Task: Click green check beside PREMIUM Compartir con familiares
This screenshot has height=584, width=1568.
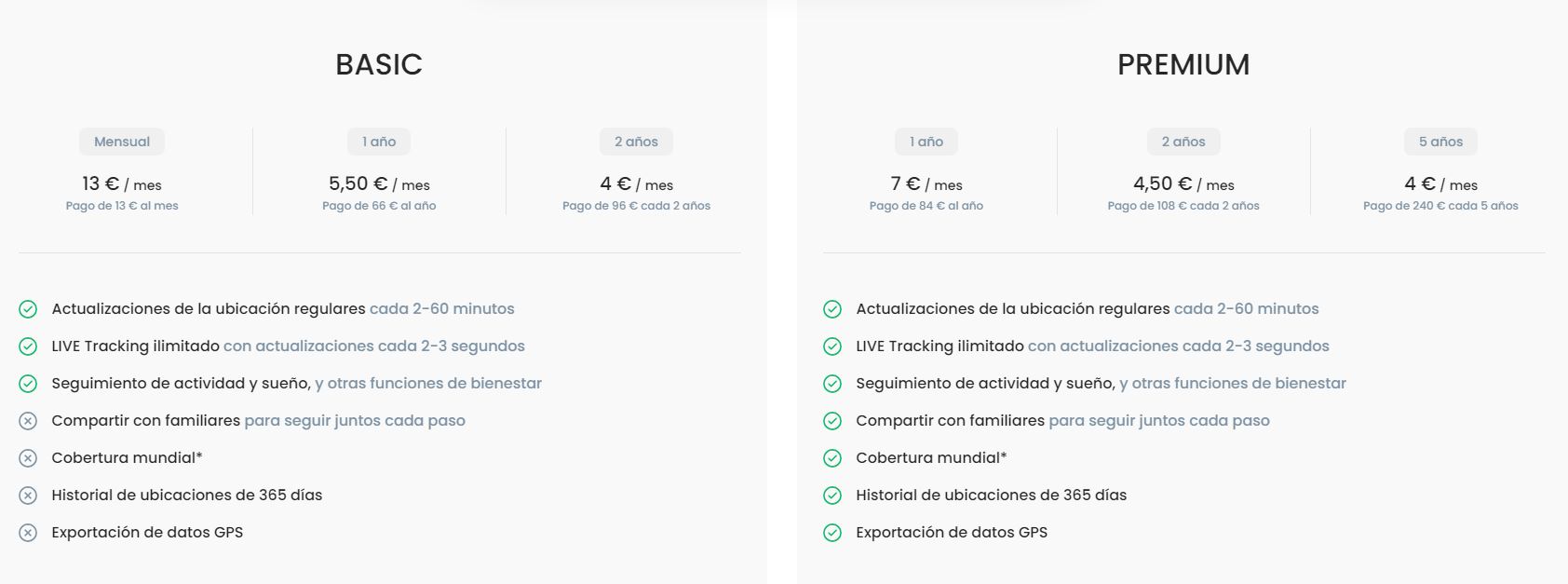Action: [832, 421]
